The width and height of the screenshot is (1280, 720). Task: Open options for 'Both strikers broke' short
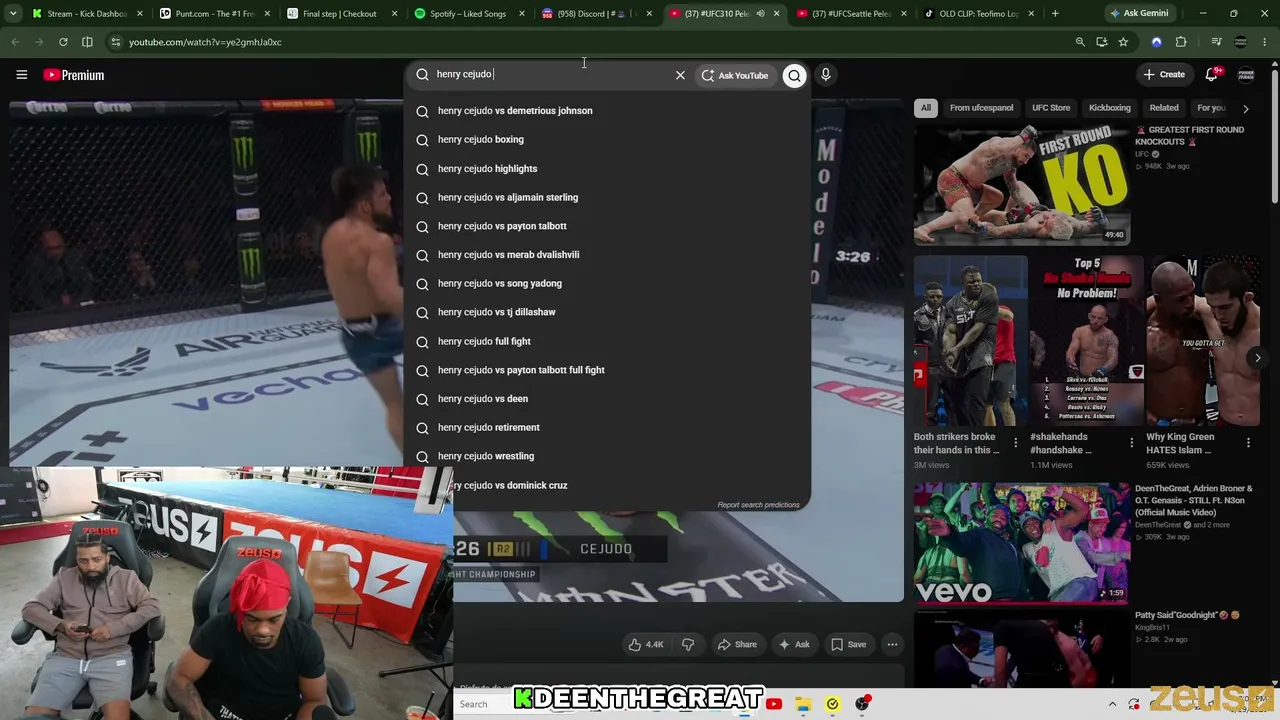click(1016, 443)
